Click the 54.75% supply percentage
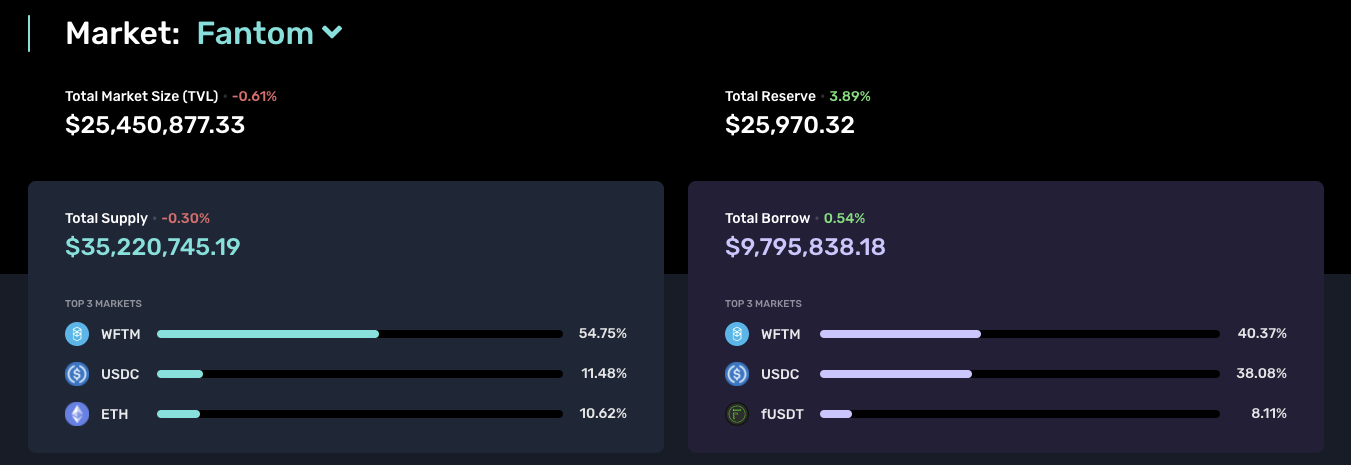The width and height of the screenshot is (1351, 465). coord(603,334)
